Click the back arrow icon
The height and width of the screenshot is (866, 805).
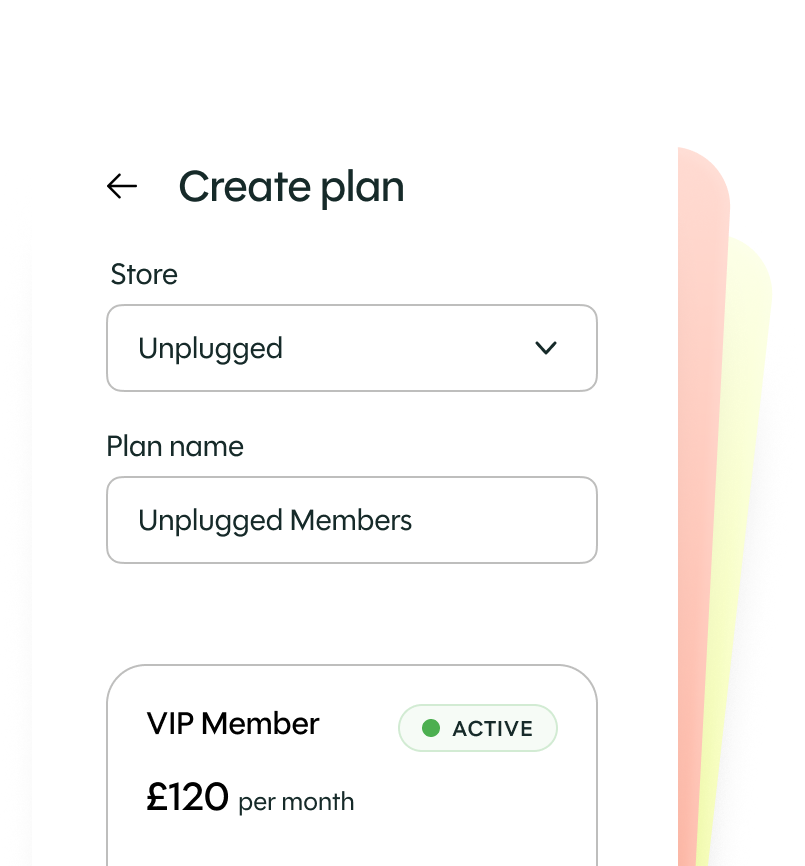pos(122,186)
